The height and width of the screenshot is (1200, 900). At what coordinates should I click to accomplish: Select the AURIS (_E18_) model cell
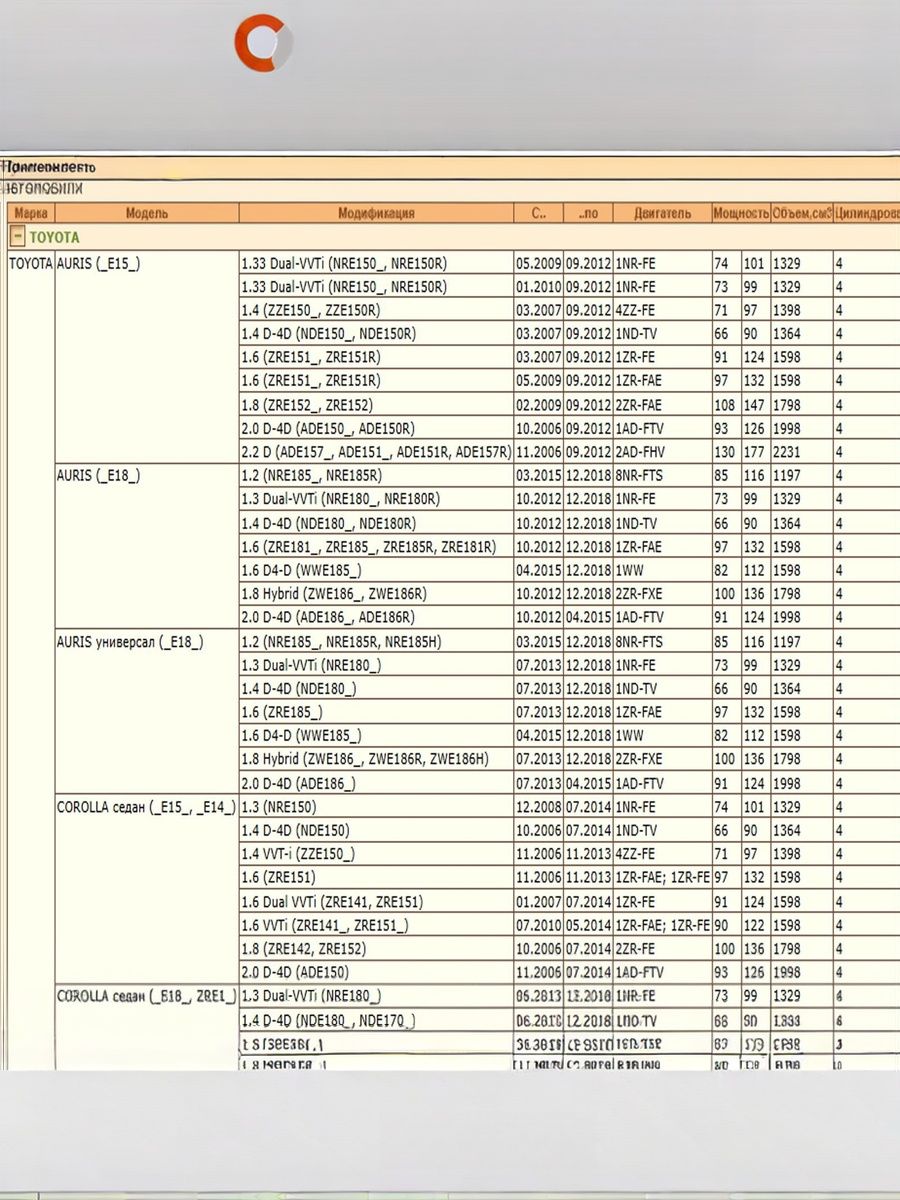98,476
